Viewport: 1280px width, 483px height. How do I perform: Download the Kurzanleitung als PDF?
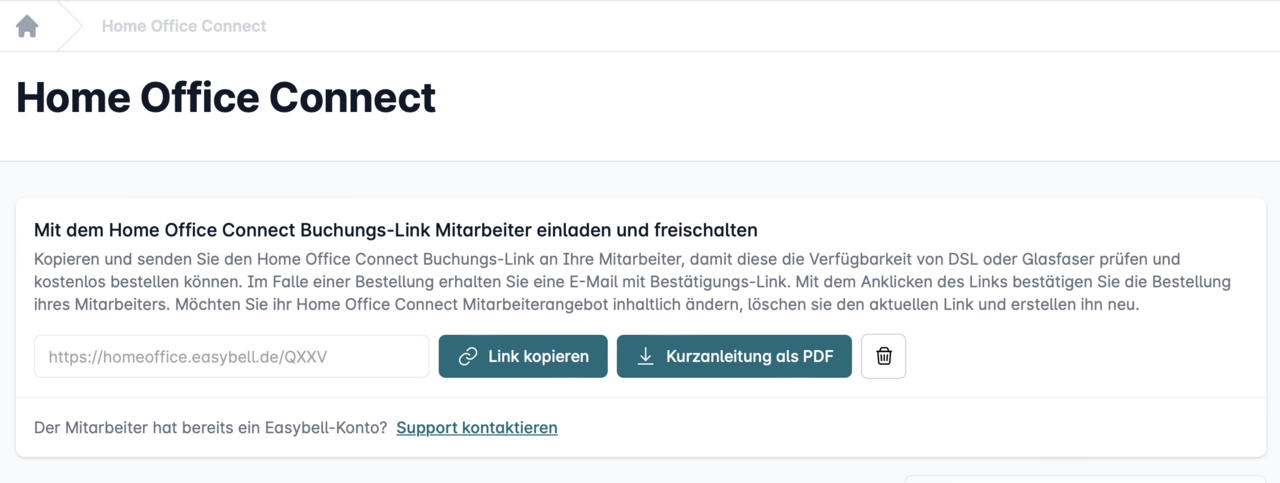(x=734, y=357)
